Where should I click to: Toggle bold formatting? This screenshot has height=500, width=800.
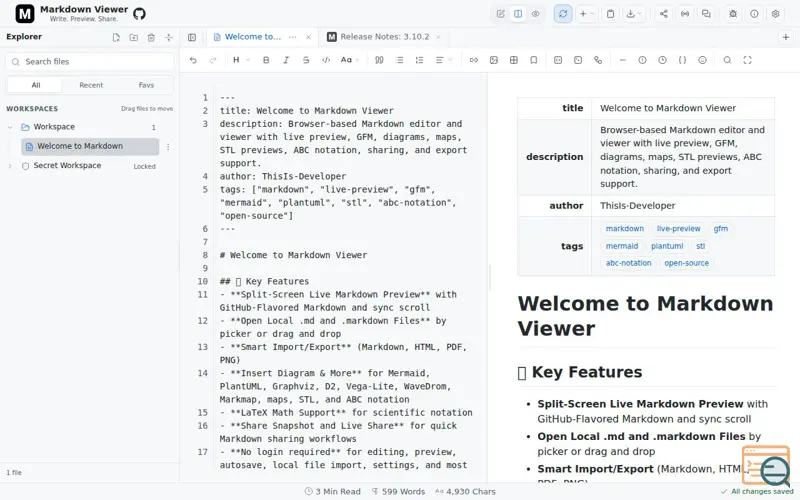pyautogui.click(x=266, y=60)
